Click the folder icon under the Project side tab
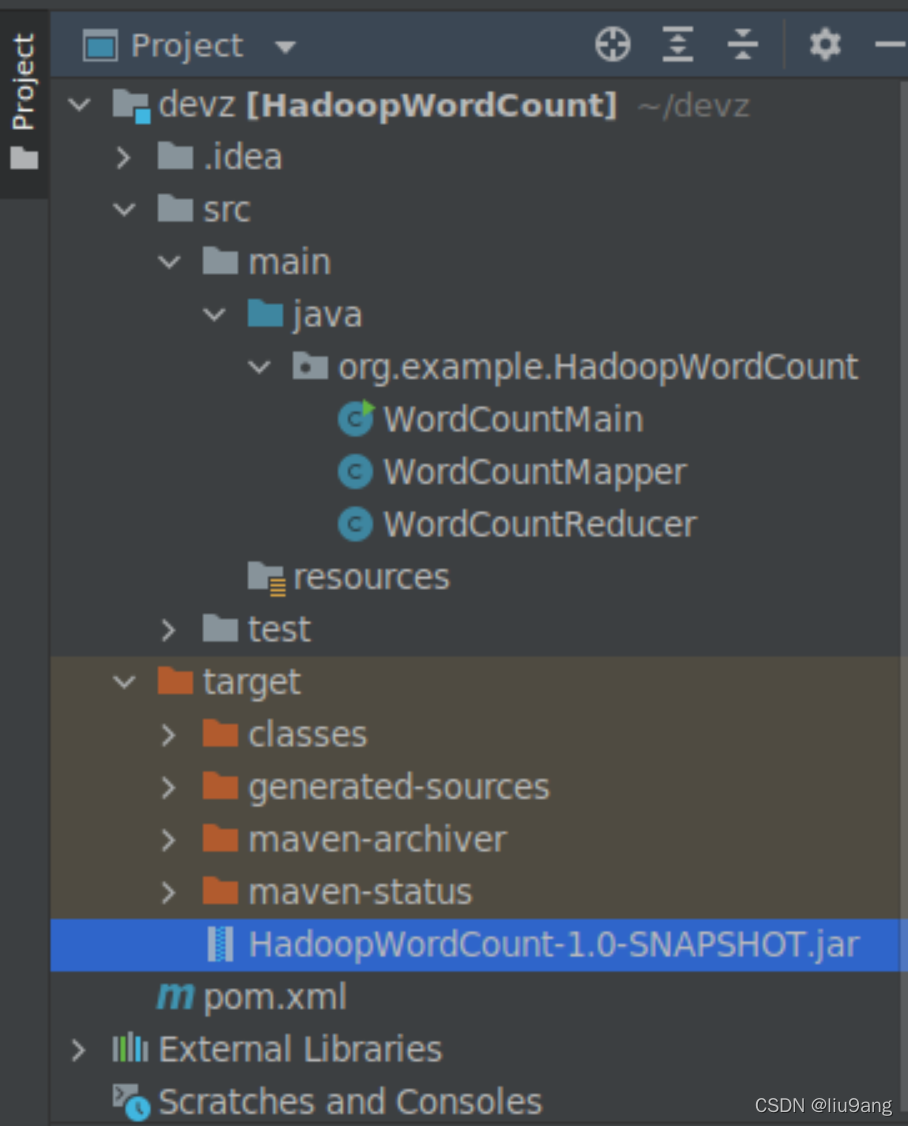This screenshot has width=908, height=1126. point(24,157)
